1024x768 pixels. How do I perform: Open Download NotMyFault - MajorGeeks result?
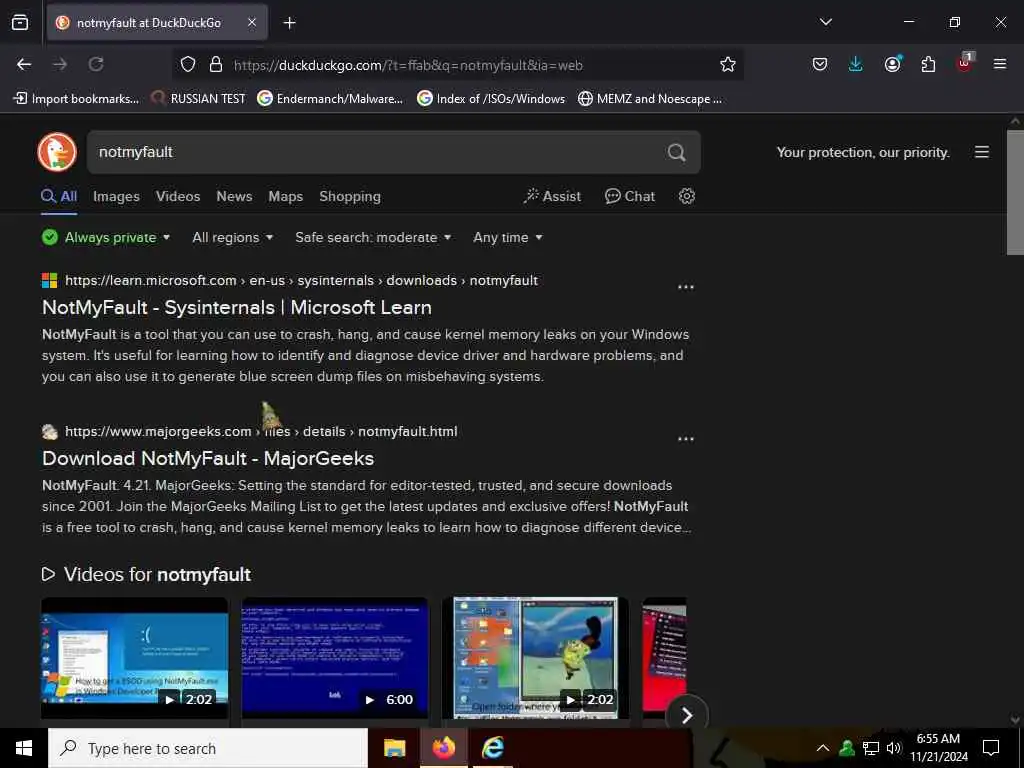click(208, 458)
